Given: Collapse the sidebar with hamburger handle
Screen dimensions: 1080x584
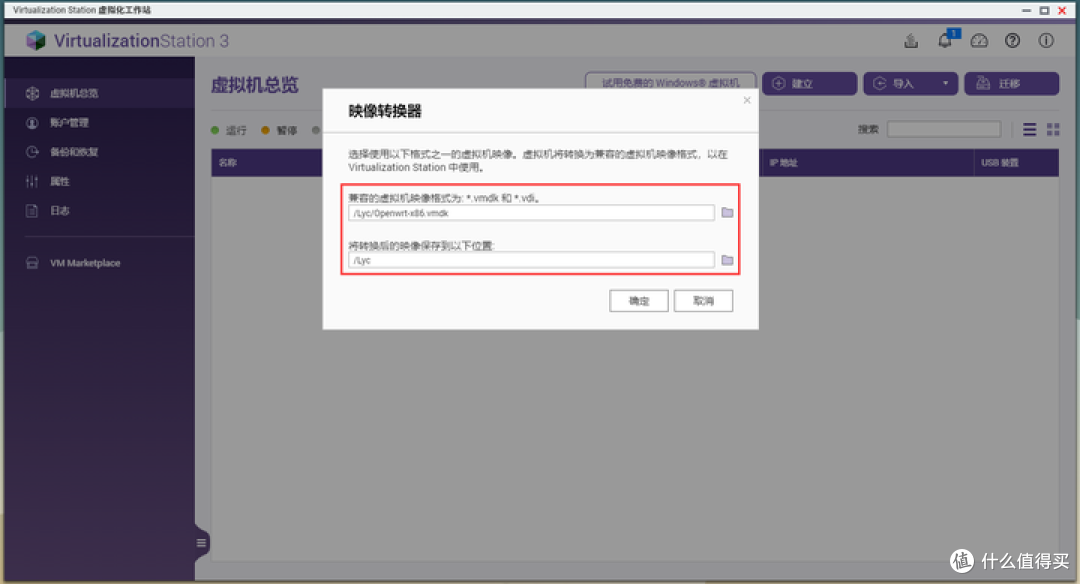Looking at the screenshot, I should [x=201, y=543].
